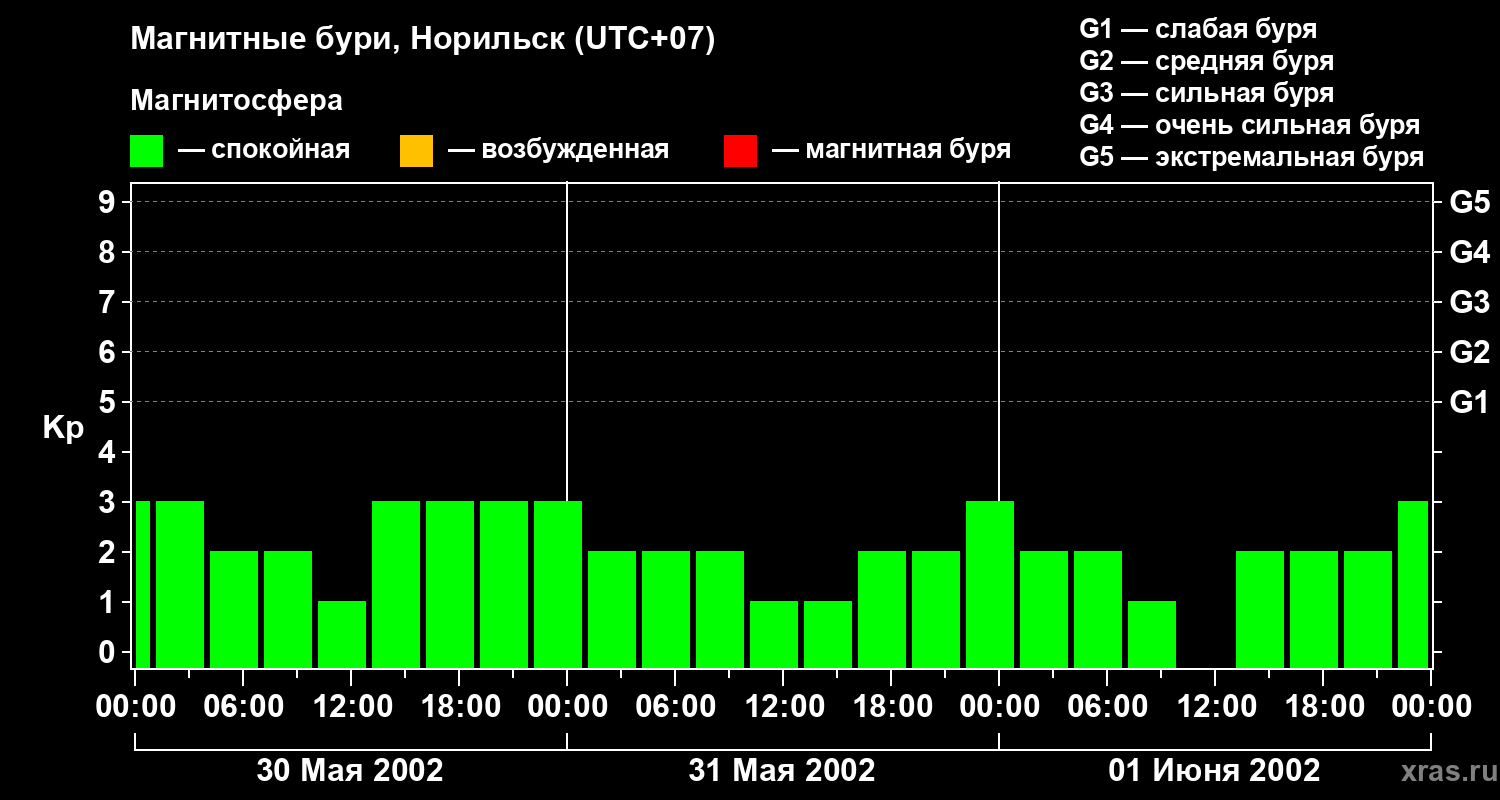Click the Kp axis value 9
The width and height of the screenshot is (1500, 800).
coord(109,202)
